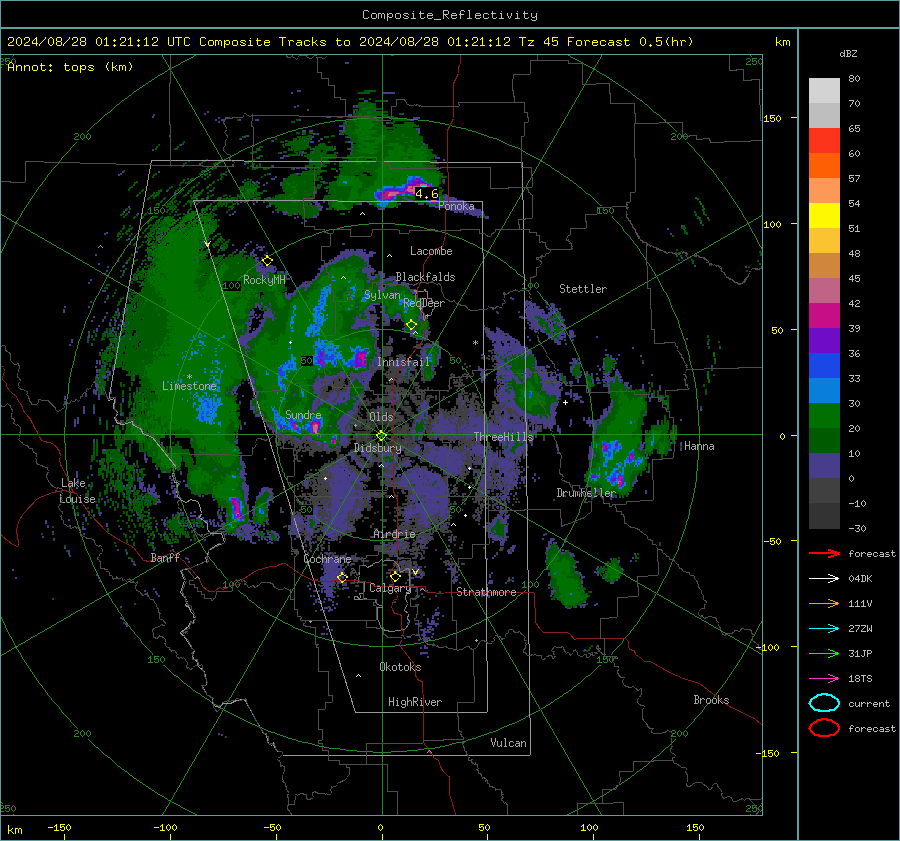Screen dimensions: 900x841
Task: Click the slate purple 0-10 dBZ swatch
Action: click(x=824, y=466)
